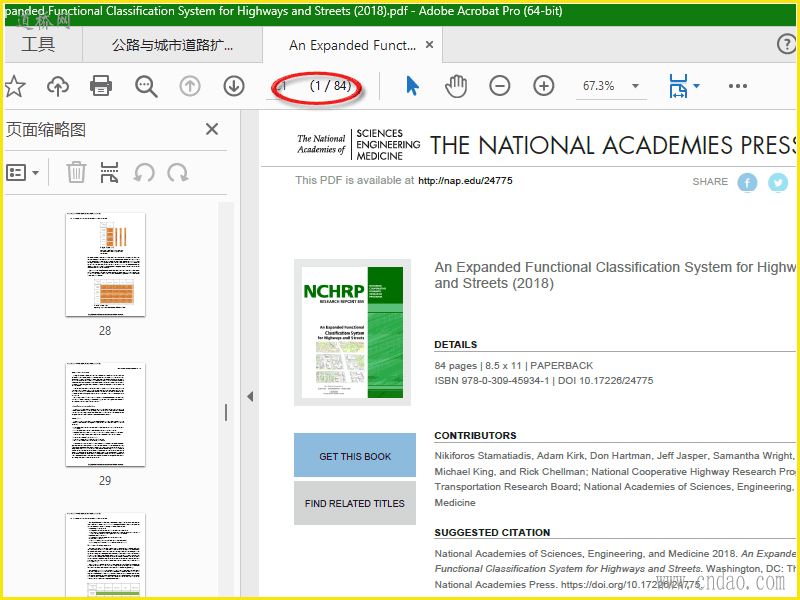
Task: Switch to the 工具 tab
Action: (38, 45)
